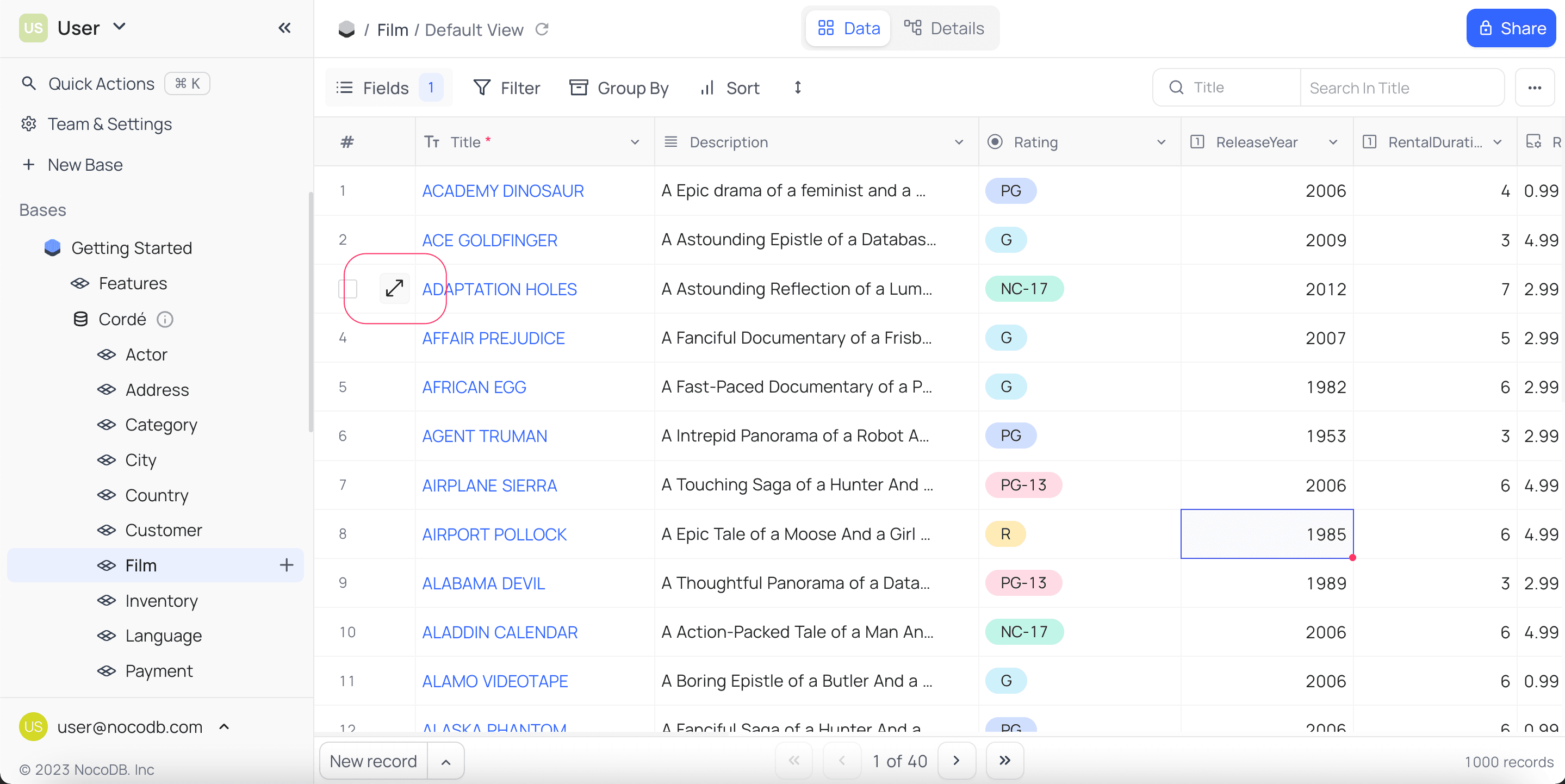Go to the last page with double-arrow icon
The image size is (1565, 784).
tap(1004, 760)
